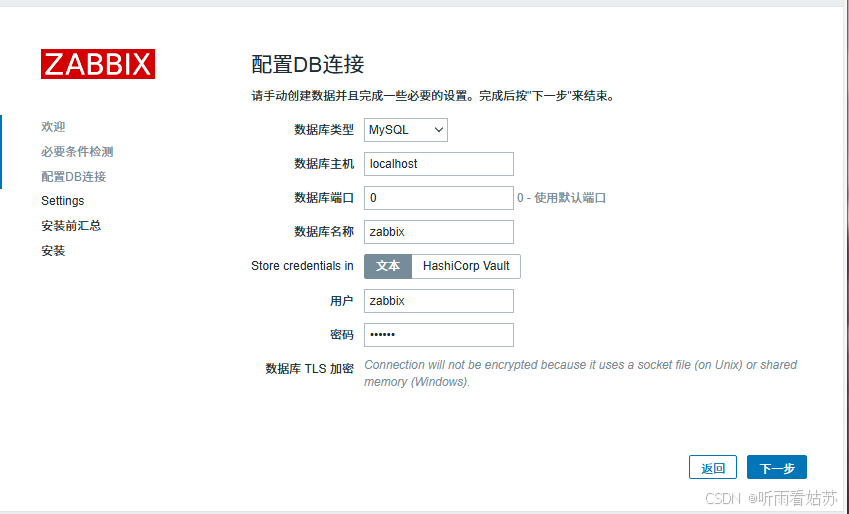Select HashiCorp Vault credentials option
The height and width of the screenshot is (514, 849).
[x=466, y=266]
